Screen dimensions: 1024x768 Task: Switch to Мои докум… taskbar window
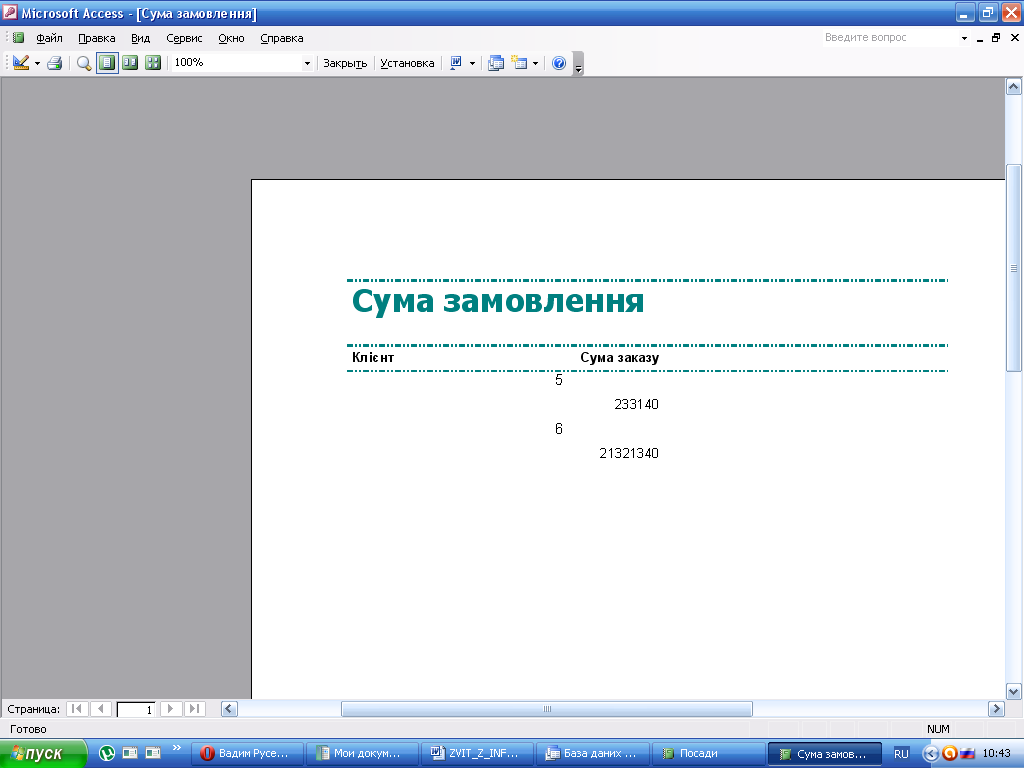[x=362, y=753]
